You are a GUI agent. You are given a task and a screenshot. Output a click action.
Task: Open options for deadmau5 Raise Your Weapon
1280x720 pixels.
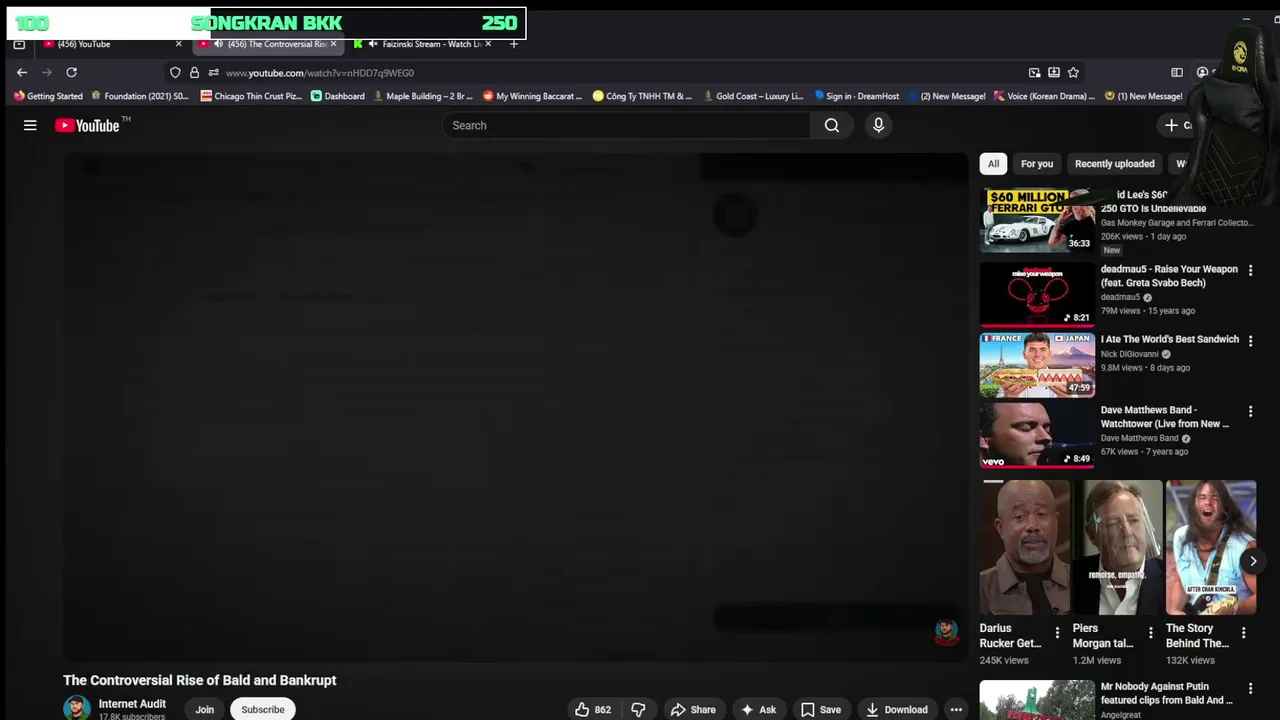[1250, 270]
